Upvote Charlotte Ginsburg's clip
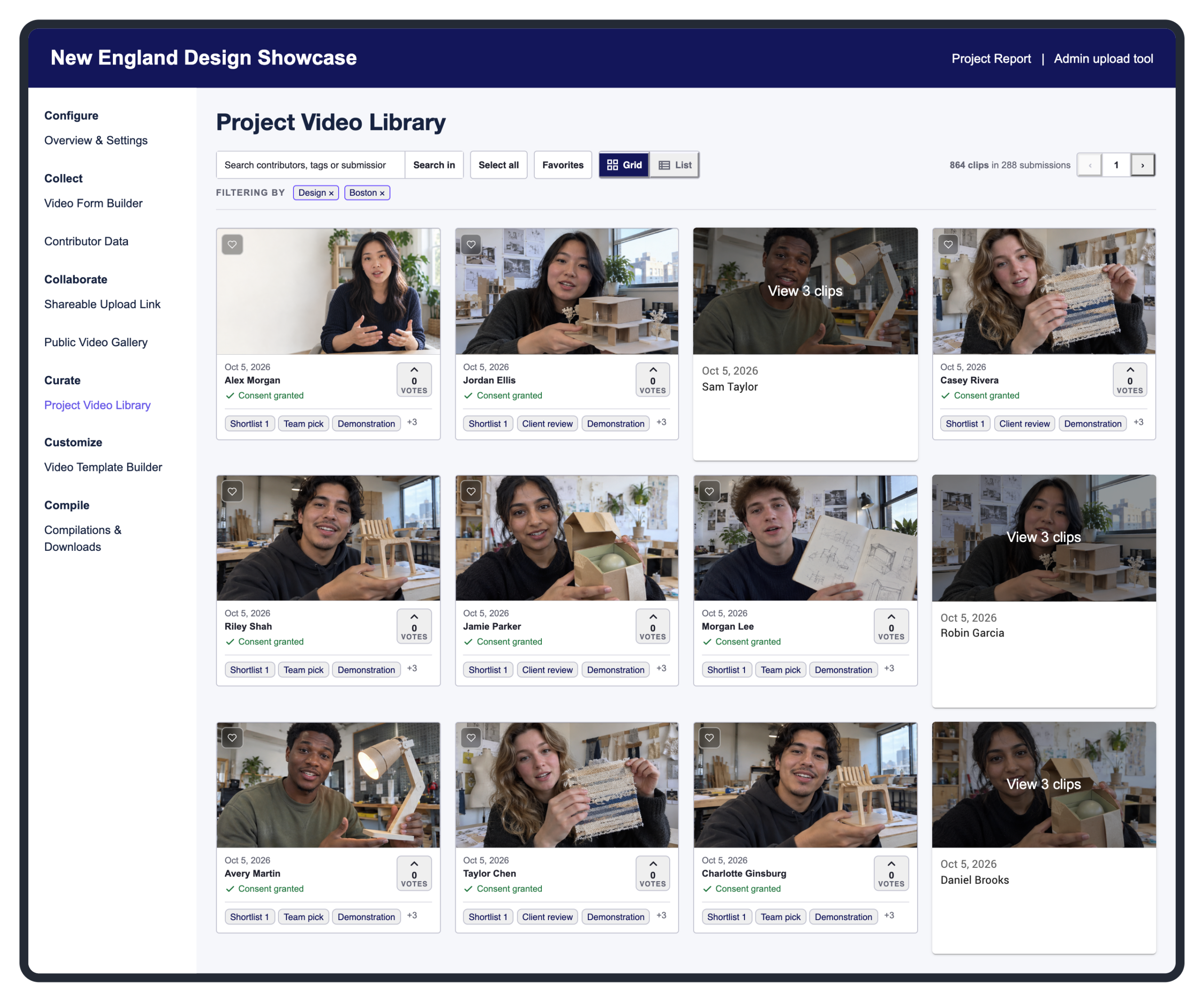1204x1002 pixels. [891, 873]
